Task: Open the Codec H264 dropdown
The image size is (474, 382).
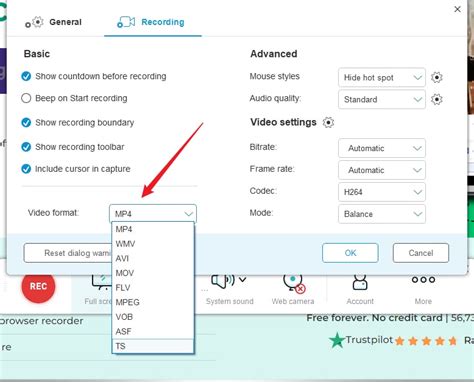Action: point(382,192)
